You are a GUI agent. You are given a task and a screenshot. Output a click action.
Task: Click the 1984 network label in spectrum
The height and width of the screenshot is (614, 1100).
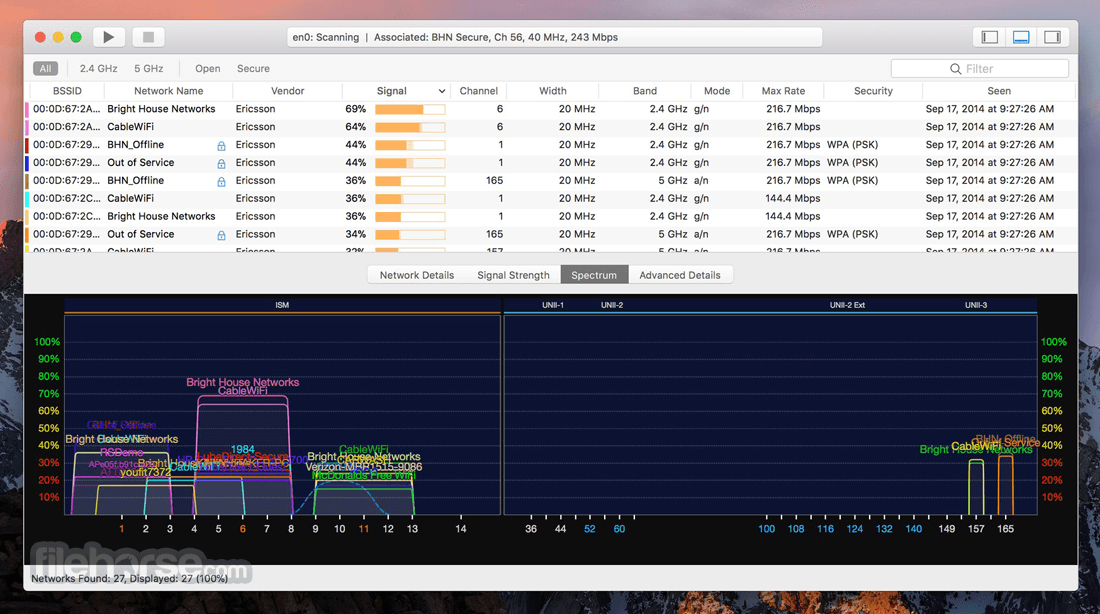tap(242, 449)
